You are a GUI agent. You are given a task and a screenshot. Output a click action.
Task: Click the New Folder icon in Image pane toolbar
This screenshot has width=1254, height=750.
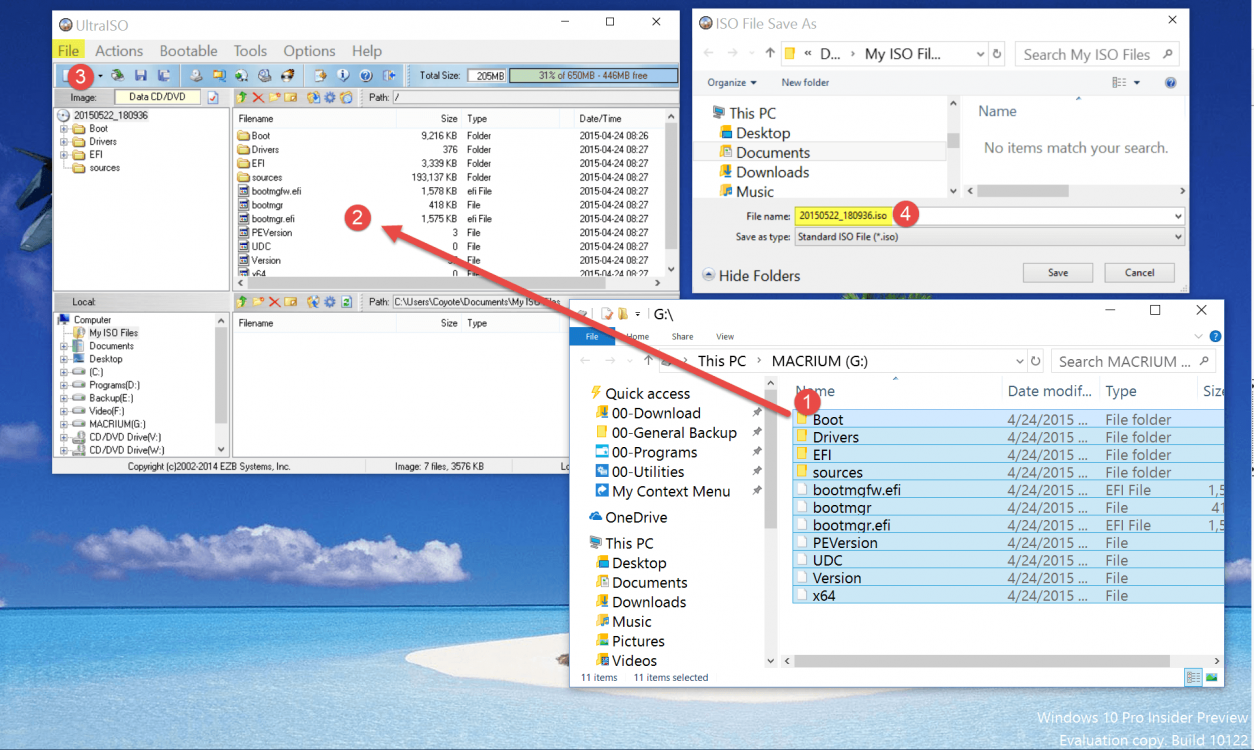click(274, 97)
